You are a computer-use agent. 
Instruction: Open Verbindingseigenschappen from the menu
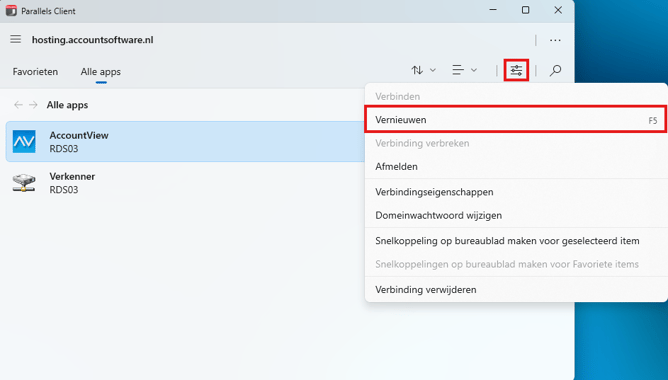pyautogui.click(x=516, y=192)
